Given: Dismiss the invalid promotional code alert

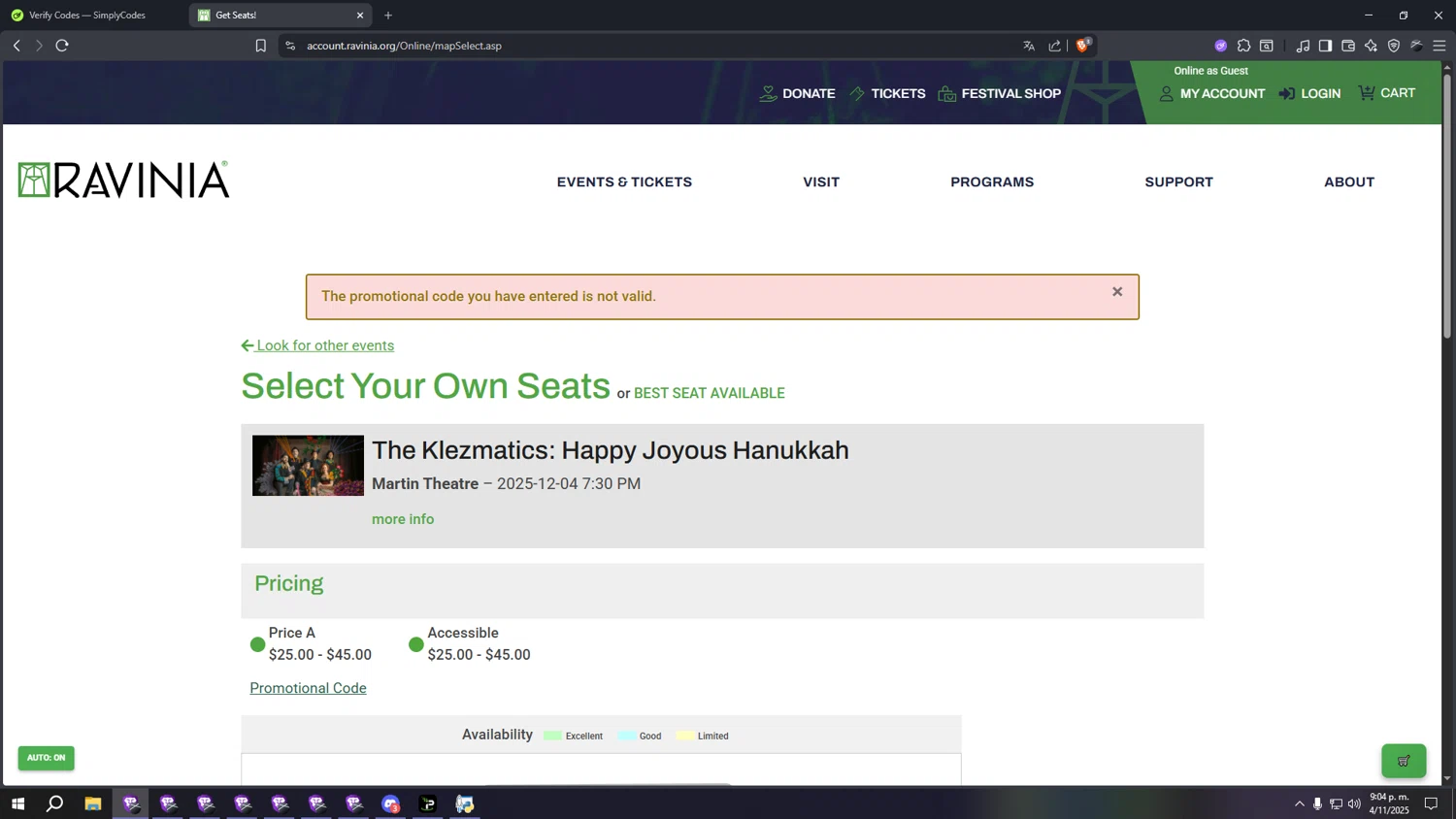Looking at the screenshot, I should click(x=1117, y=291).
